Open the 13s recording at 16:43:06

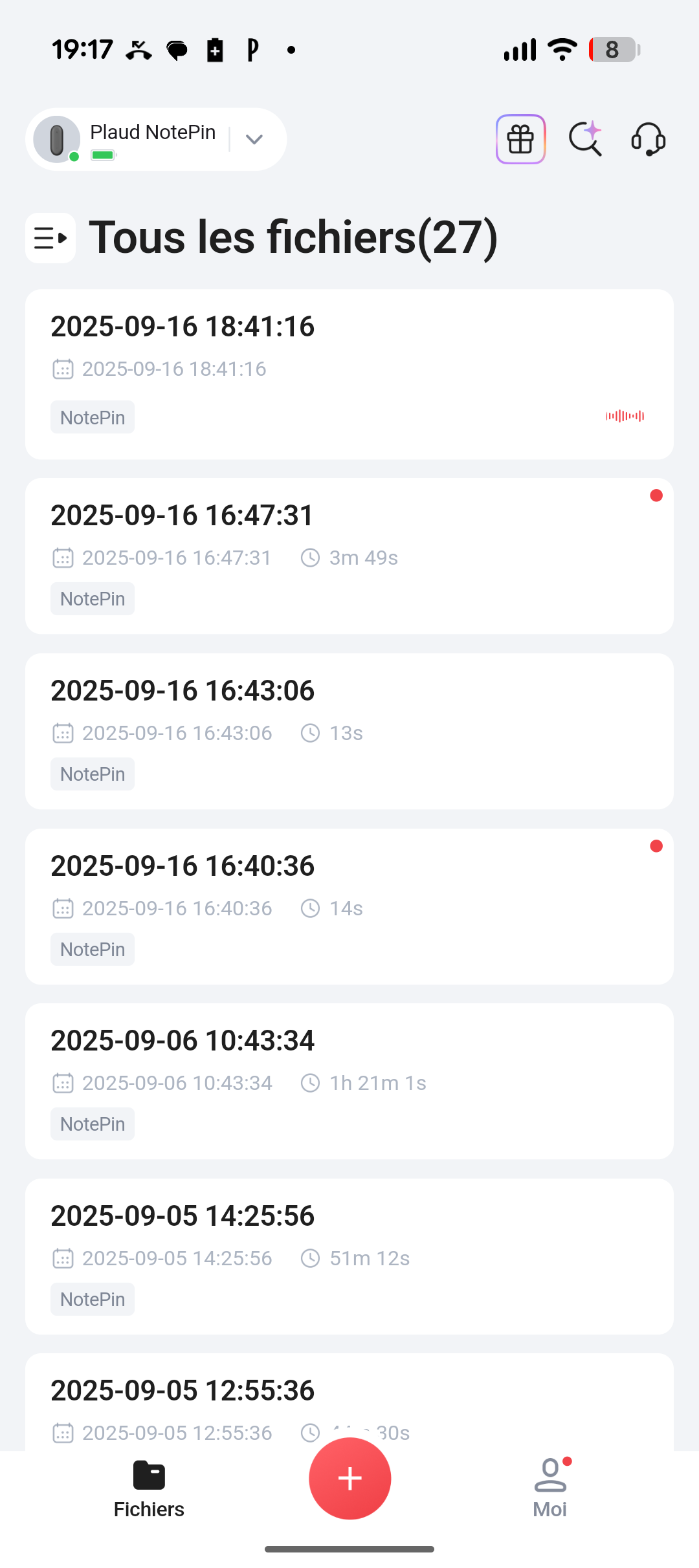pyautogui.click(x=349, y=732)
